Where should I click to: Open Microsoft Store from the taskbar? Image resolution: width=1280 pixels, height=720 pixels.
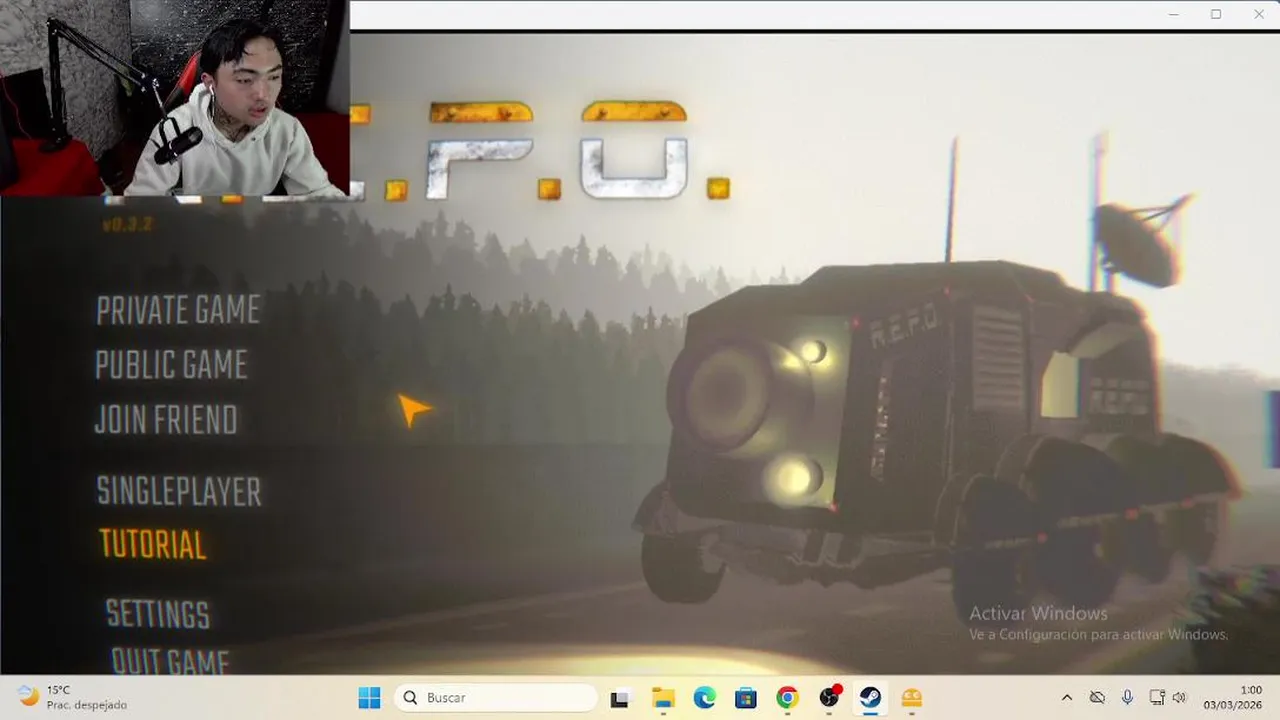tap(746, 698)
